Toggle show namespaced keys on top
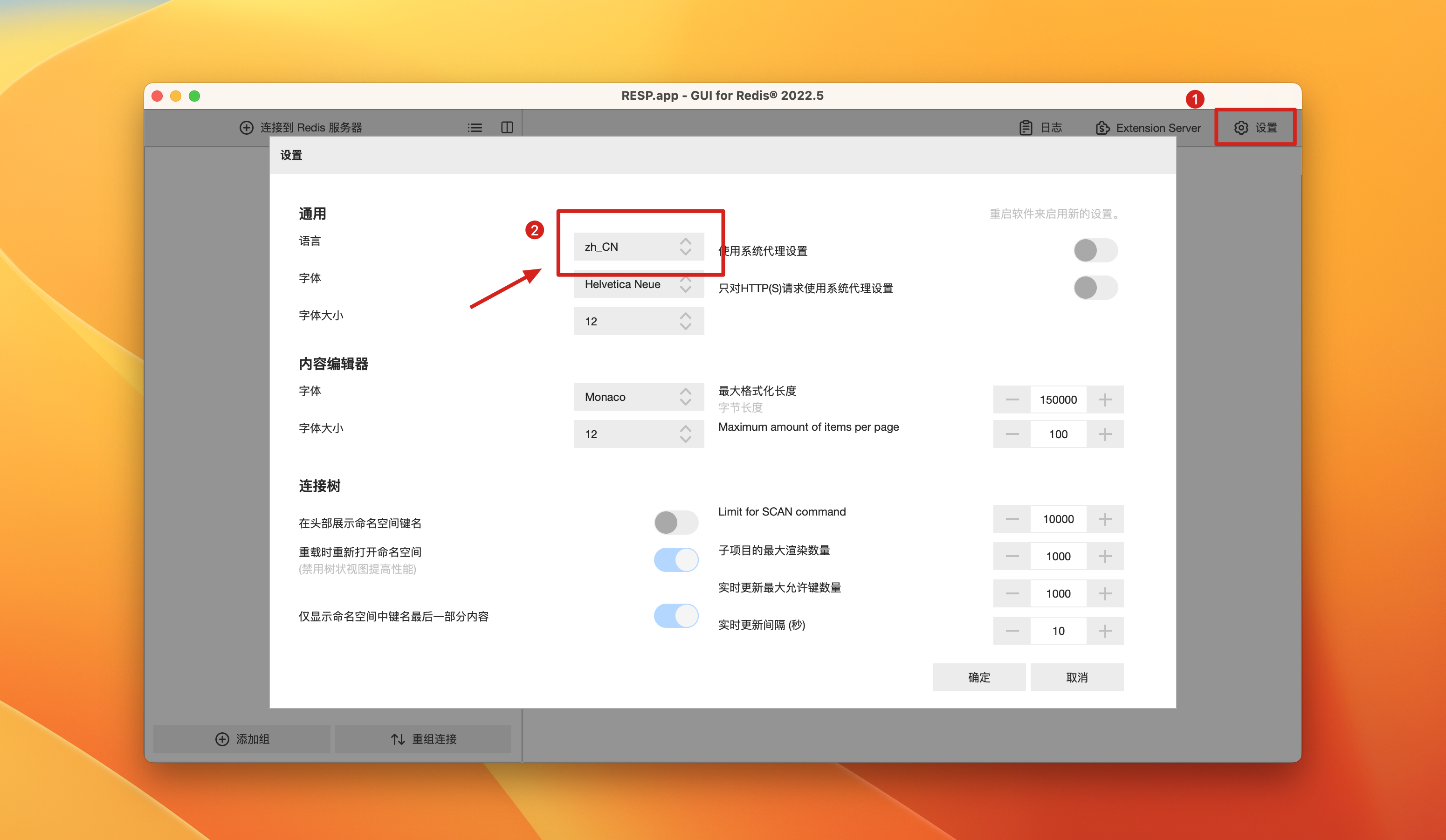The image size is (1446, 840). (x=676, y=522)
